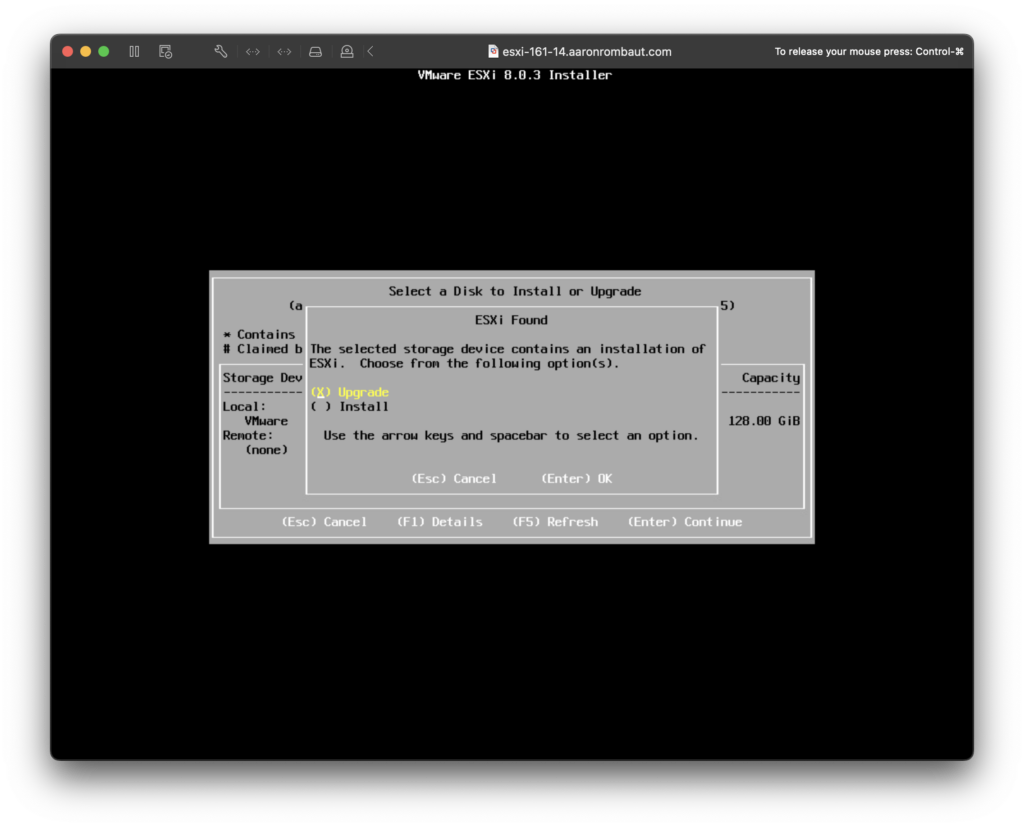Open virtual machine settings wrench
This screenshot has width=1024, height=827.
221,51
